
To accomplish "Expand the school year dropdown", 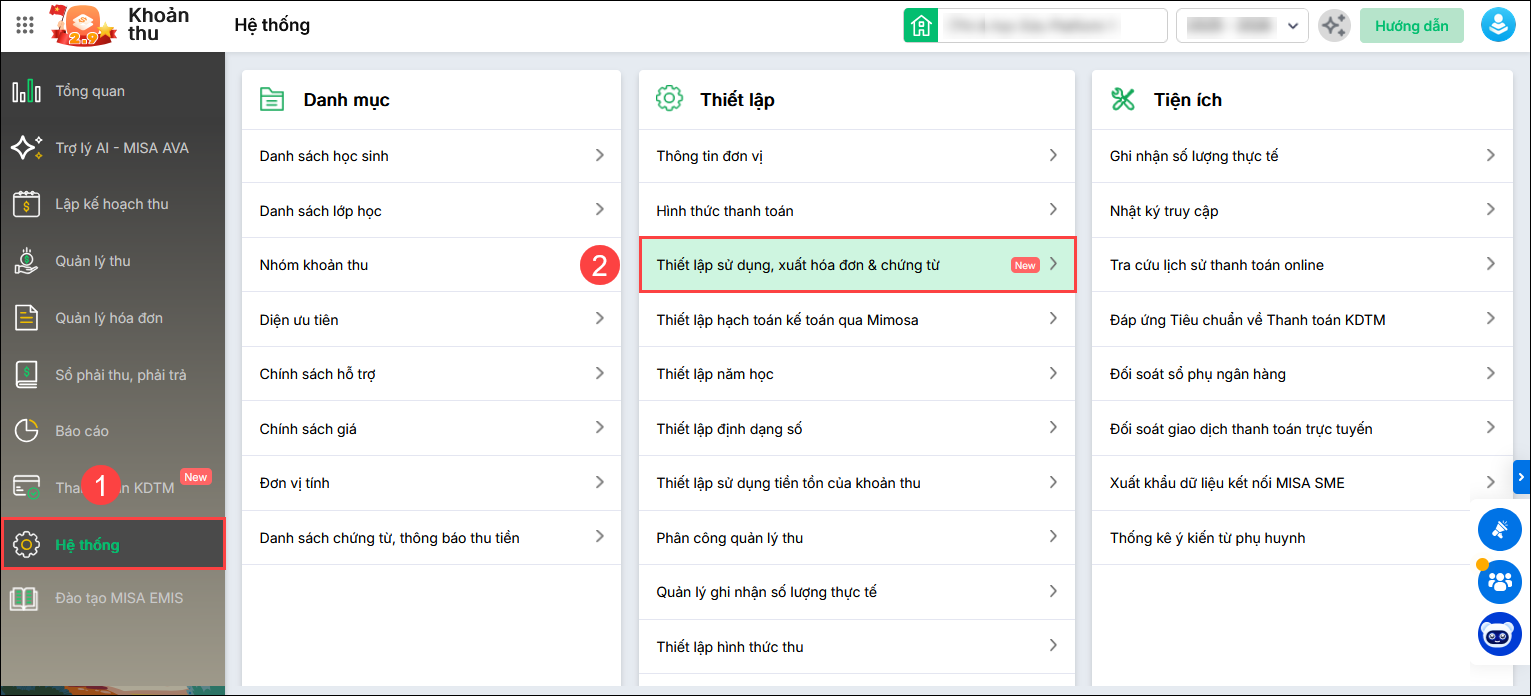I will pos(1242,26).
